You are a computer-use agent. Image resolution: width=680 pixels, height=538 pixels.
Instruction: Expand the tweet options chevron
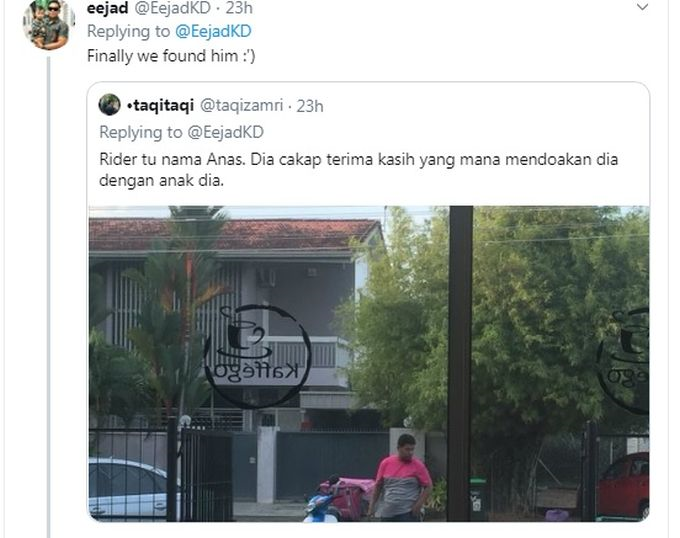(642, 7)
